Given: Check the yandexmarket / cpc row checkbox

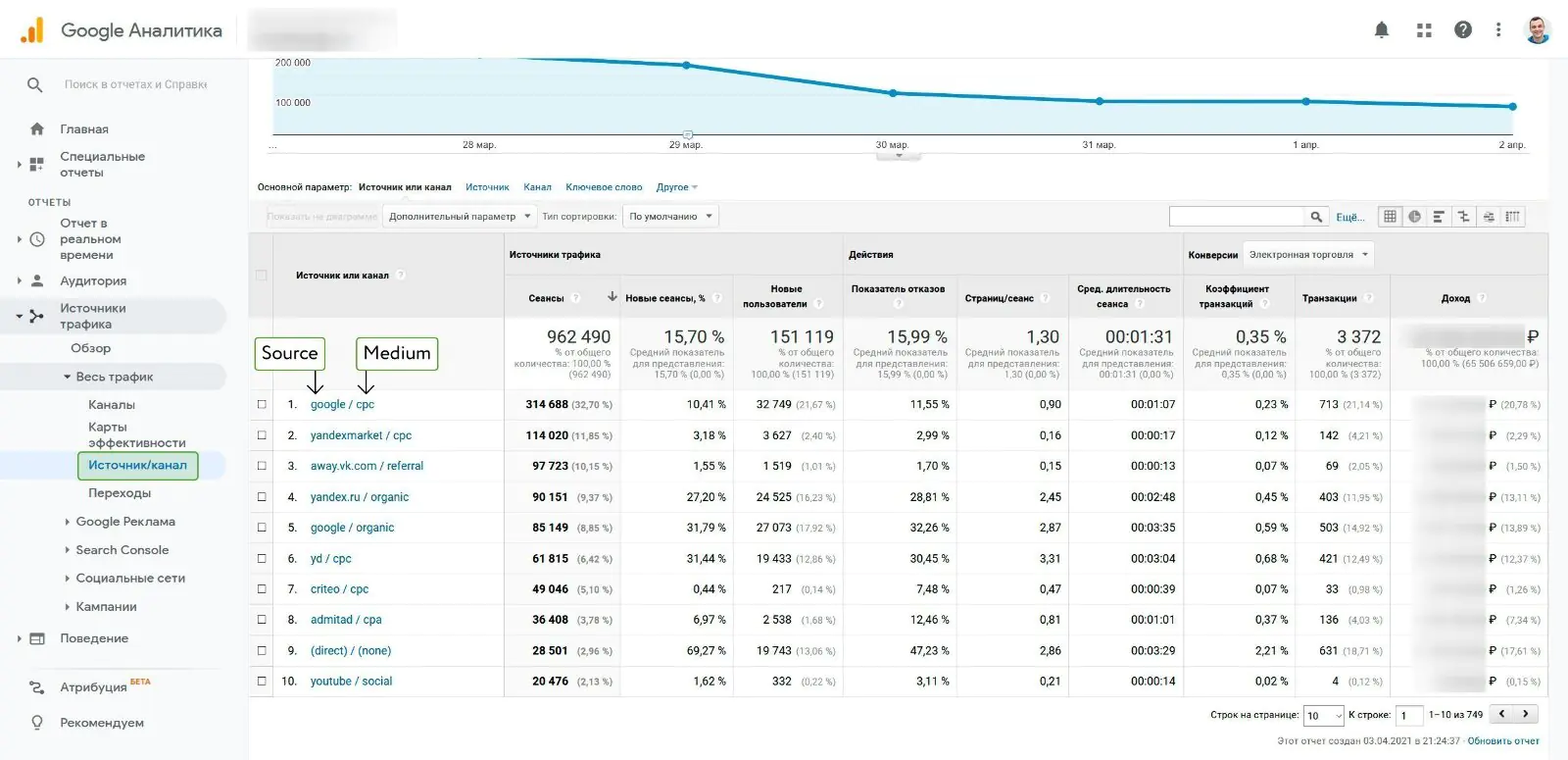Looking at the screenshot, I should pos(262,435).
